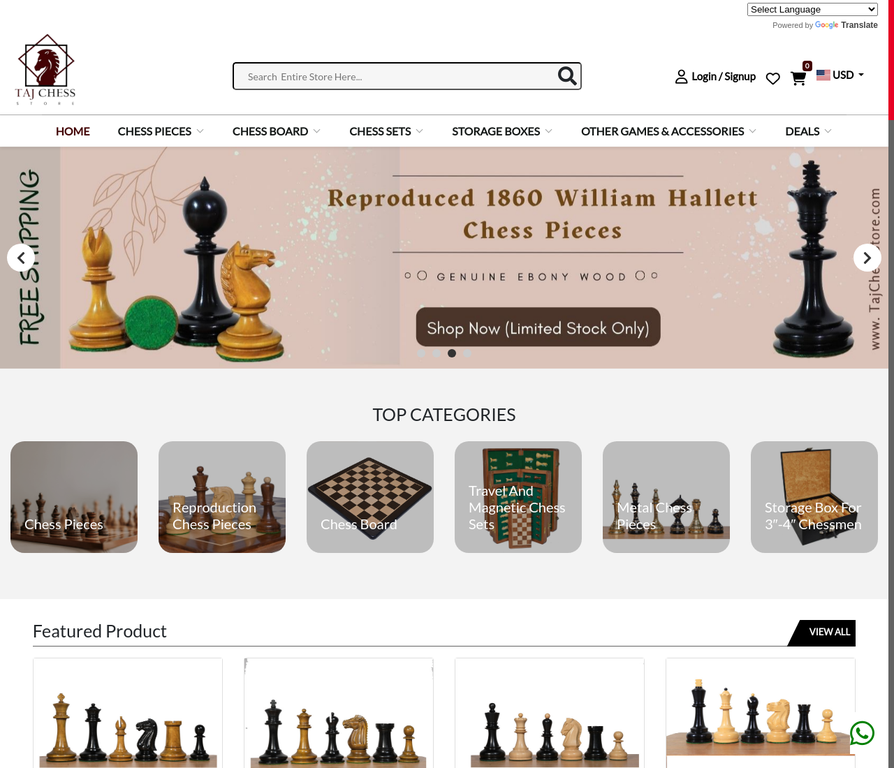This screenshot has width=894, height=768.
Task: Open the wishlist heart icon
Action: 773,78
